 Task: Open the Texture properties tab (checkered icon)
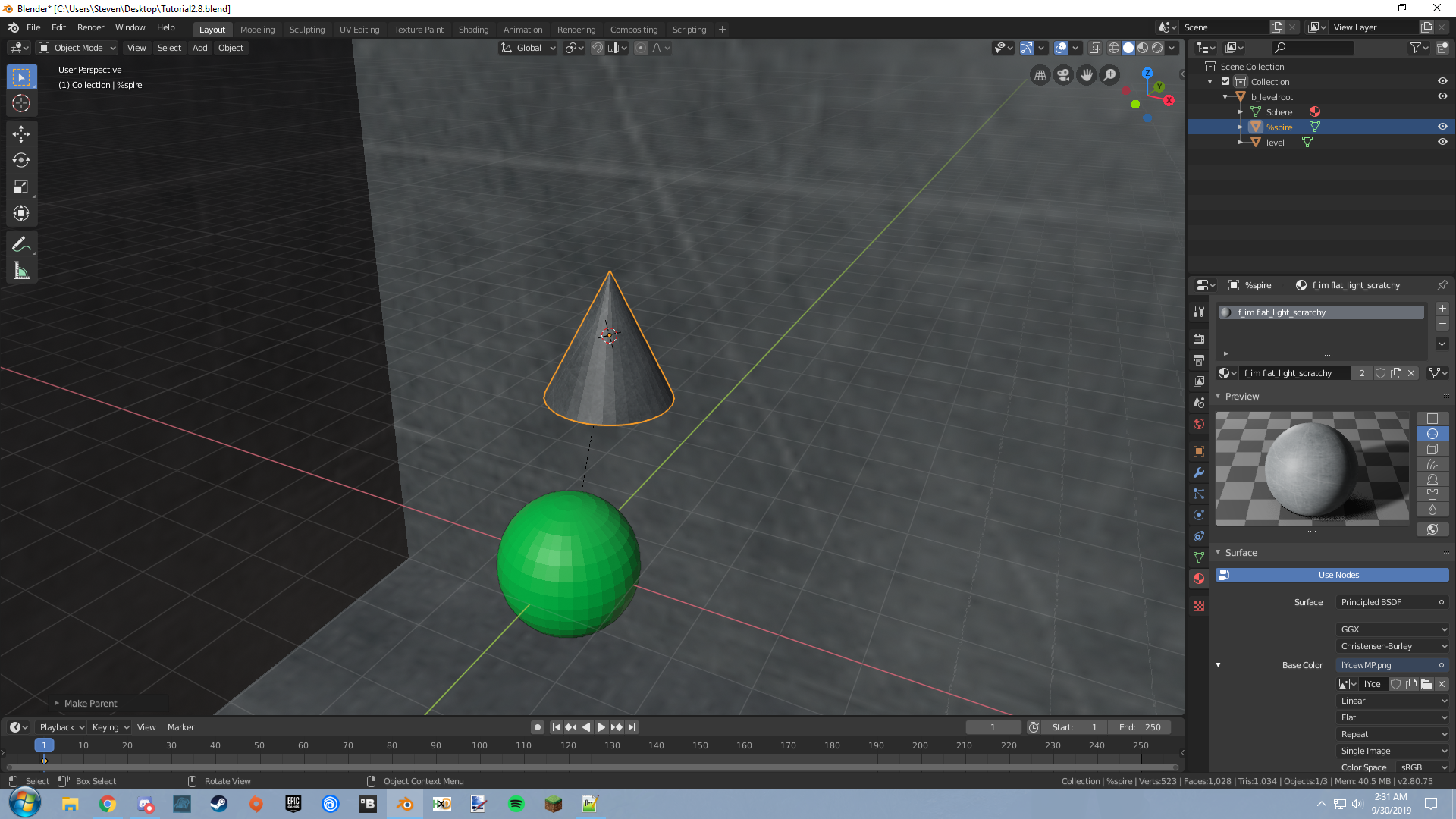(x=1198, y=606)
